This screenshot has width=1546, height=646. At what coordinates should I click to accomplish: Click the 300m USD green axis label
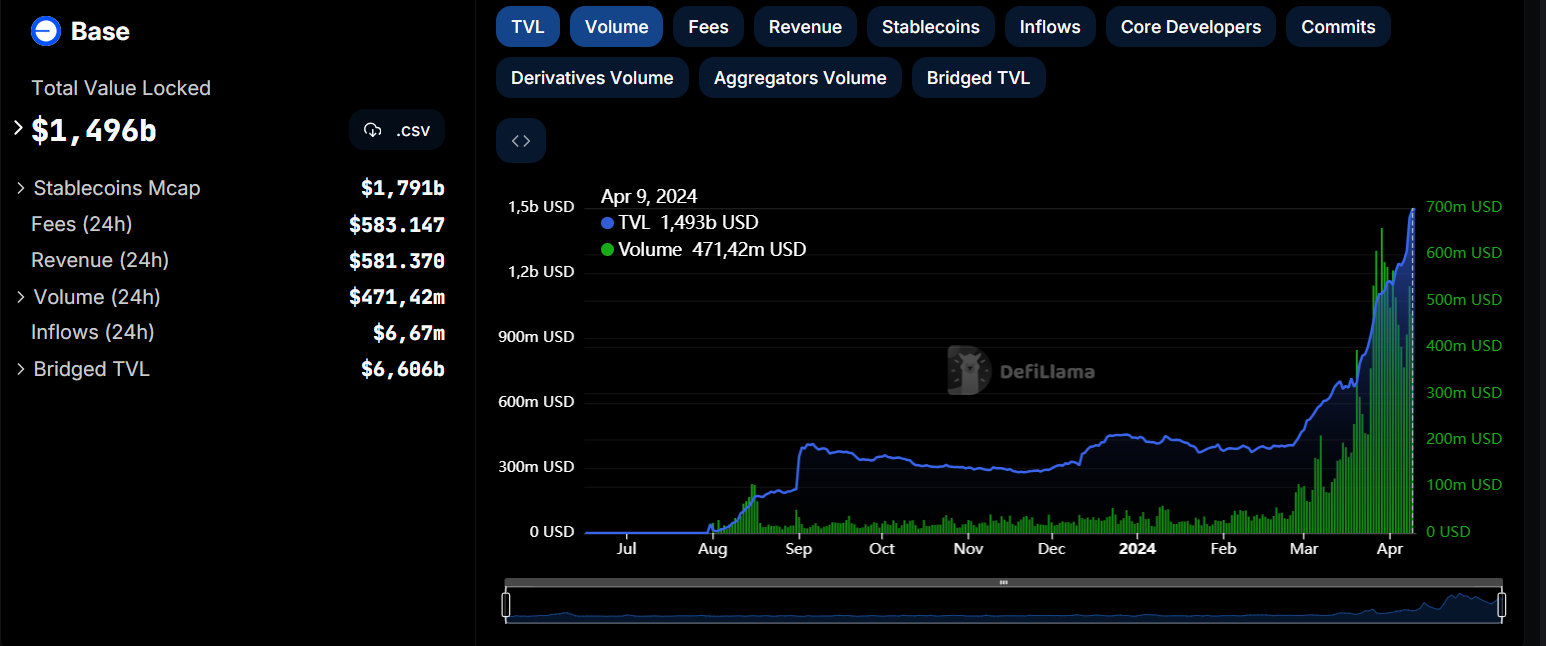(1464, 392)
